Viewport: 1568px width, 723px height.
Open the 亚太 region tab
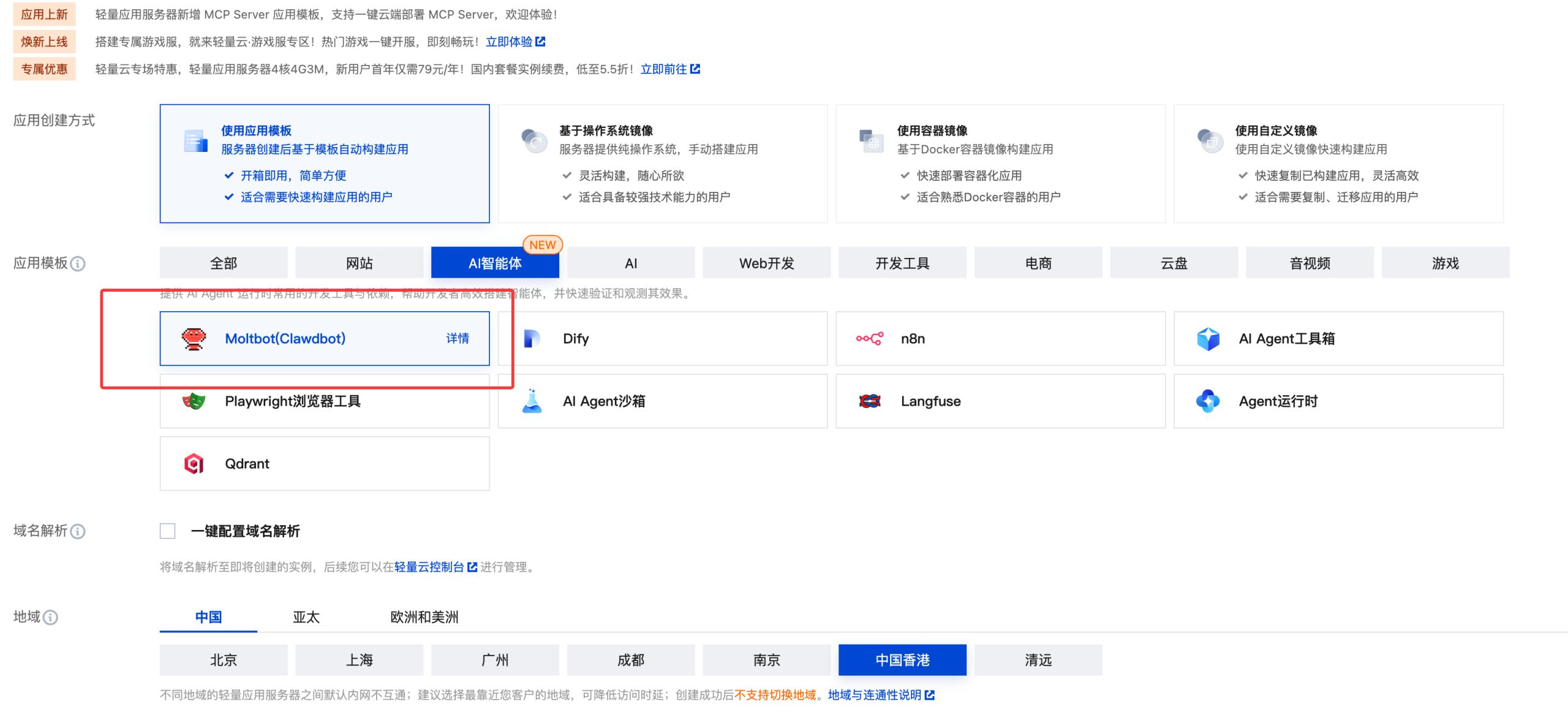coord(306,617)
